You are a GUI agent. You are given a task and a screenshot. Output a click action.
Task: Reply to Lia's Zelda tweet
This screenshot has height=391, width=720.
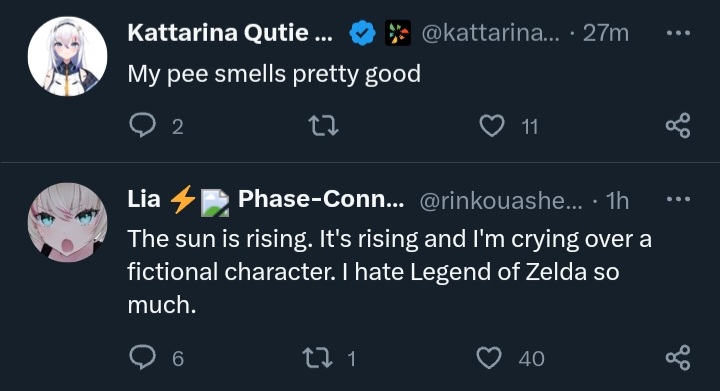pos(143,357)
